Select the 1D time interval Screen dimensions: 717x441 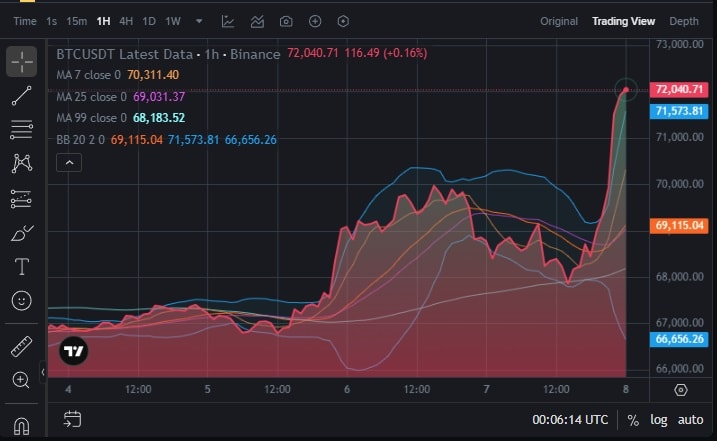pos(149,21)
